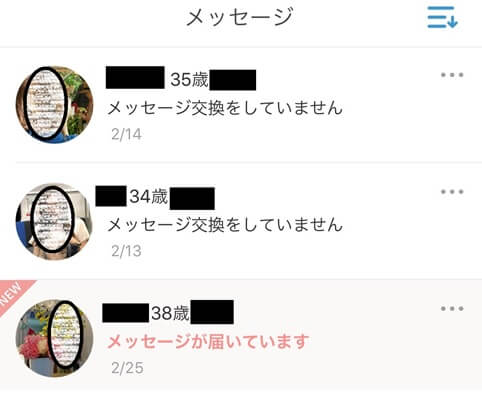Screen dimensions: 482x415
Task: Open the 35歳 conversation dated 2/14
Action: tap(241, 105)
